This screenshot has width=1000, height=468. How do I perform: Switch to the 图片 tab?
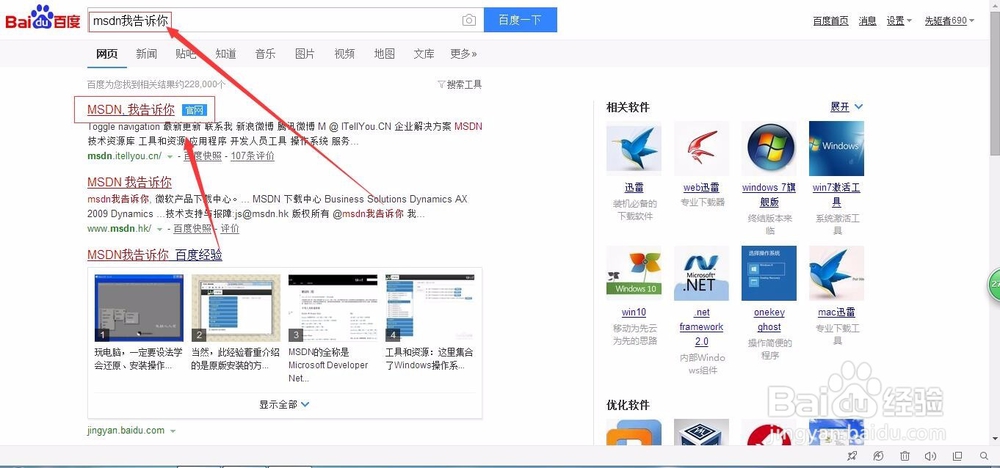pyautogui.click(x=305, y=54)
